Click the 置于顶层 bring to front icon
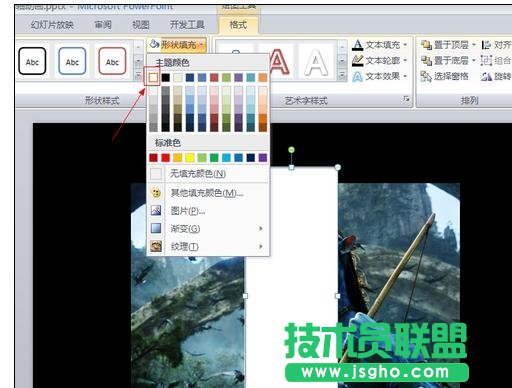 pos(426,44)
